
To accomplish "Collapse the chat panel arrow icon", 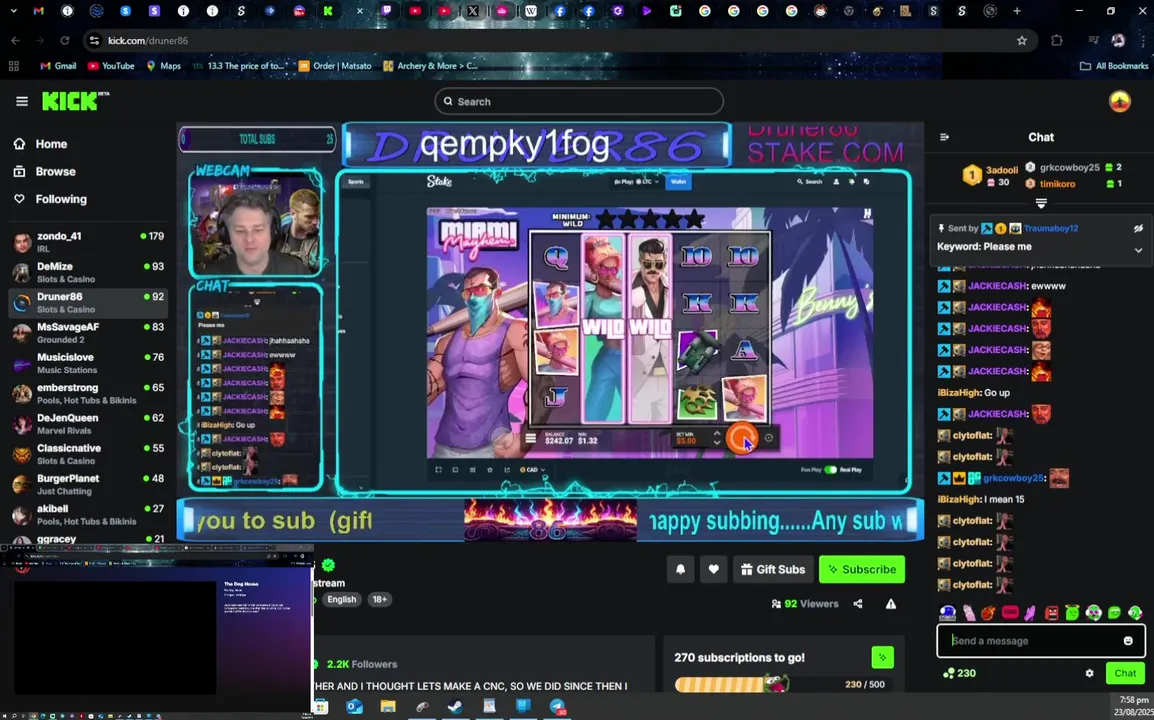I will pos(944,137).
